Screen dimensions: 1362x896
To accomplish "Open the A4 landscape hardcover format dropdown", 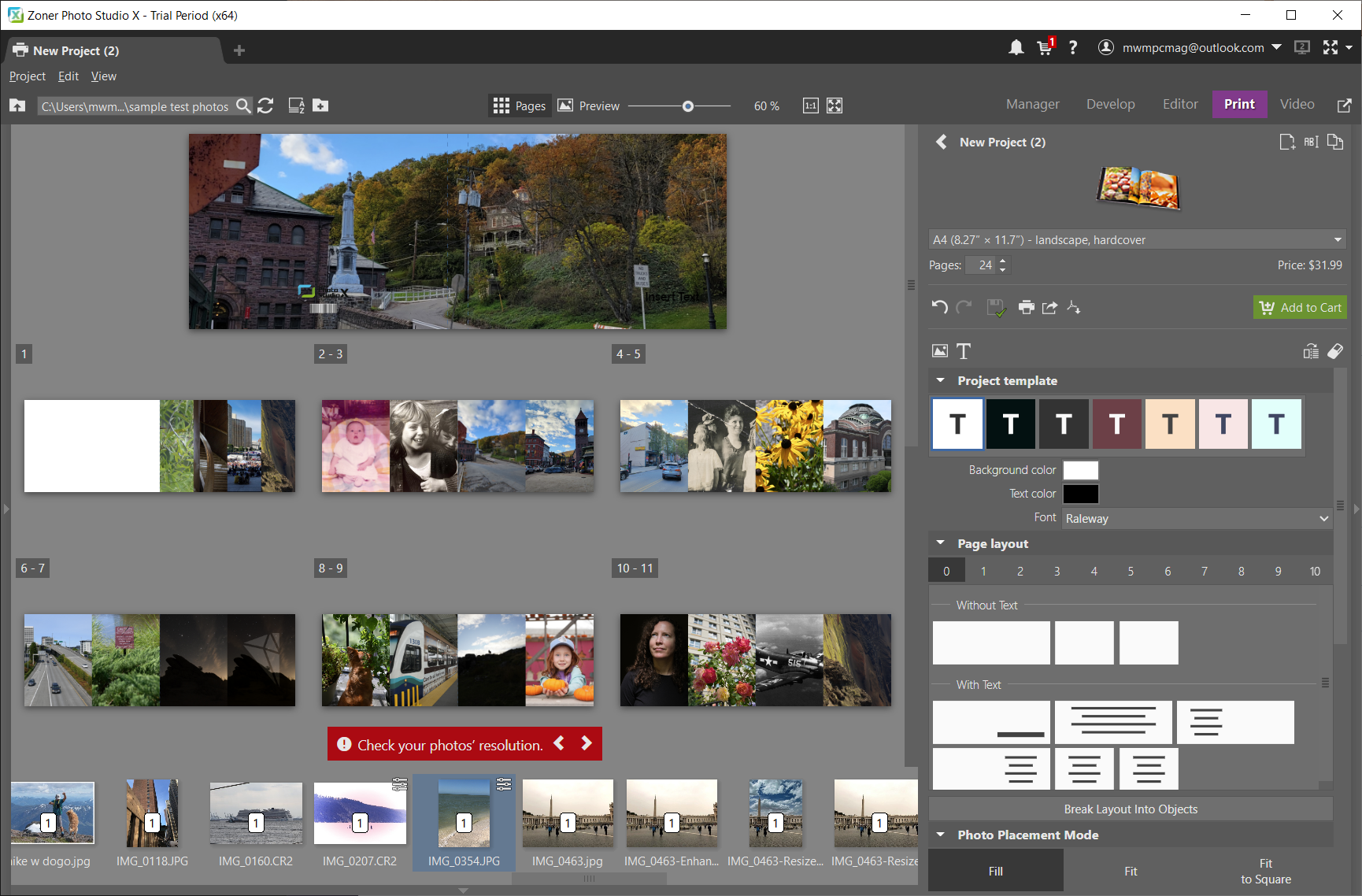I will tap(1137, 239).
